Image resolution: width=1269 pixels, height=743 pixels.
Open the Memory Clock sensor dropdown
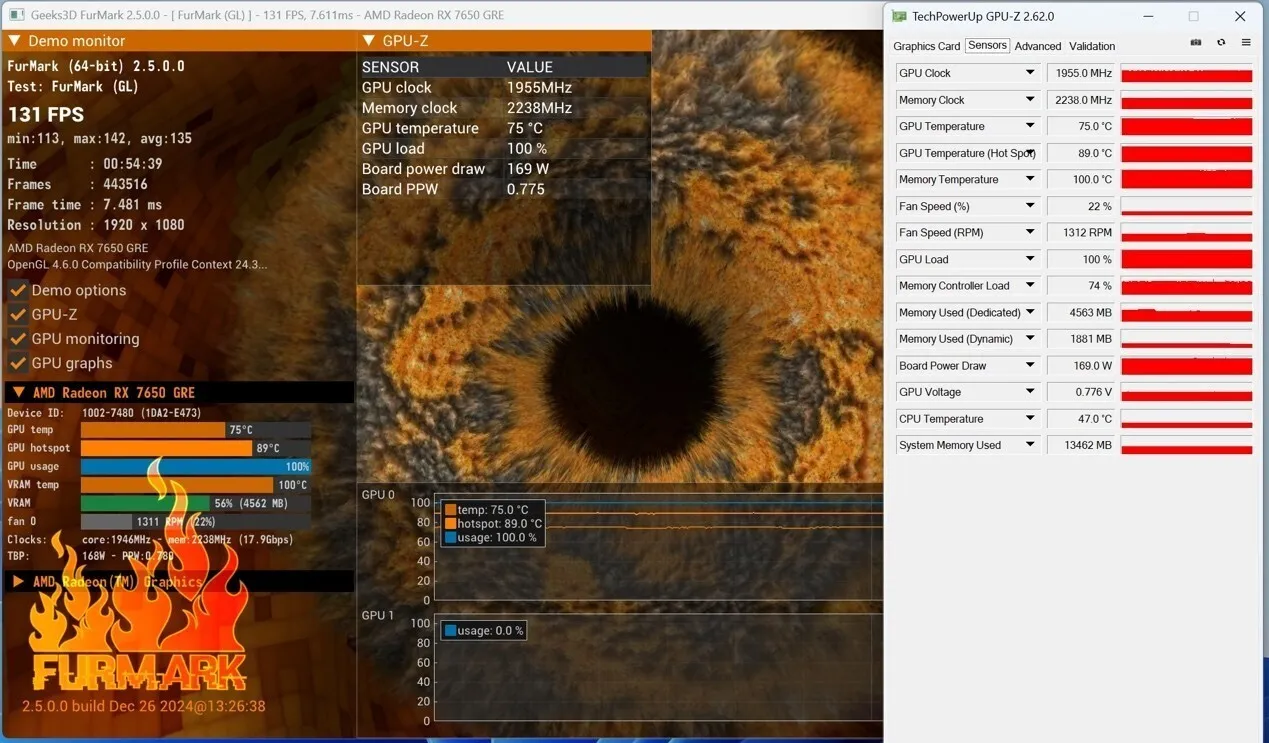(1030, 100)
